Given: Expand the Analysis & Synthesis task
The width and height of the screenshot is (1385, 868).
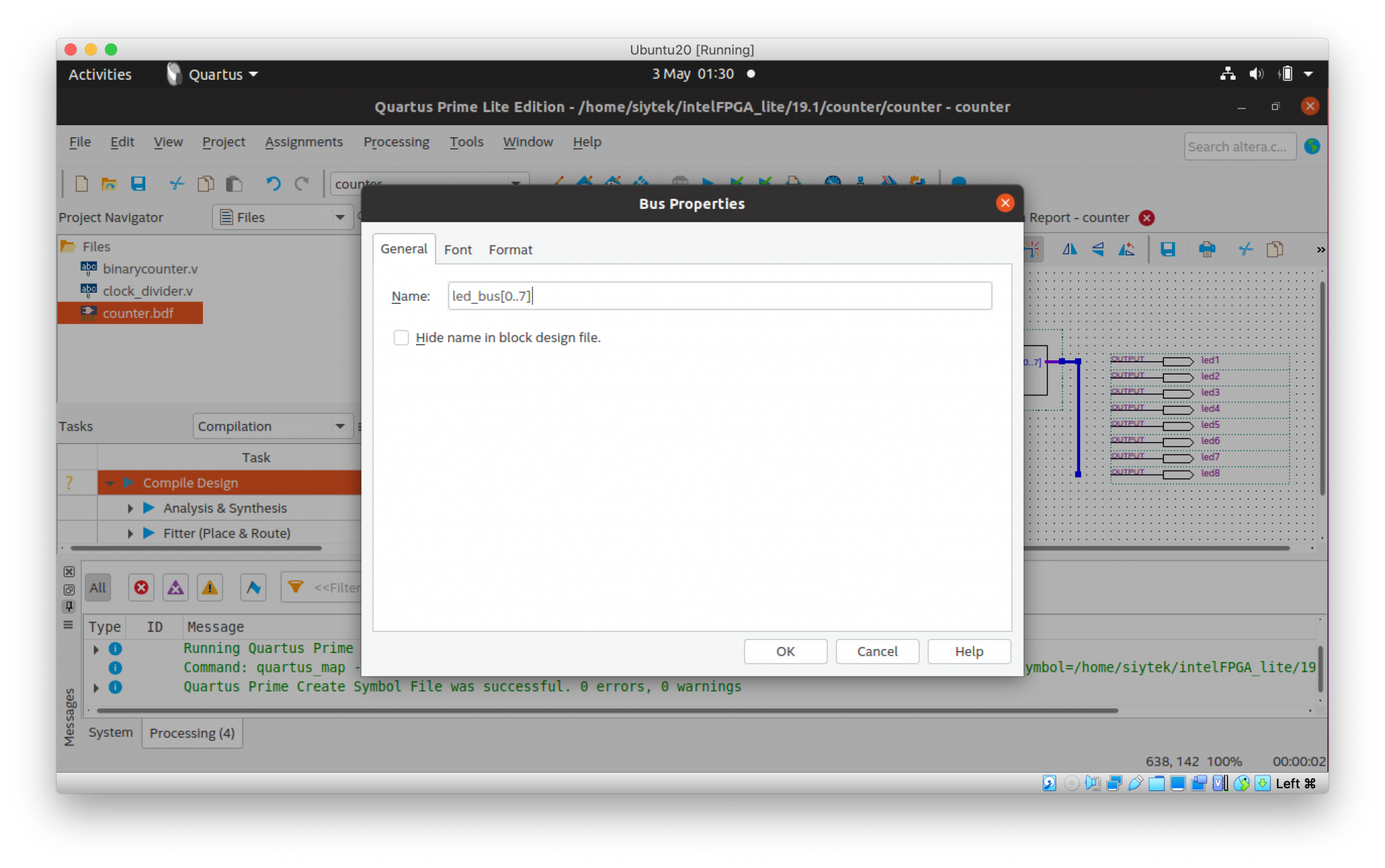Looking at the screenshot, I should point(131,508).
